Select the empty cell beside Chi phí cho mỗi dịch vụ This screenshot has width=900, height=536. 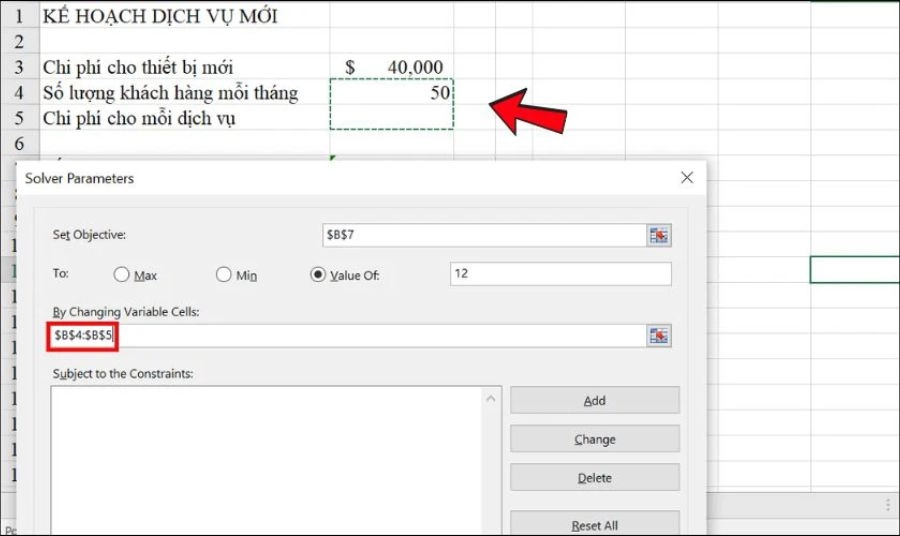(x=391, y=118)
